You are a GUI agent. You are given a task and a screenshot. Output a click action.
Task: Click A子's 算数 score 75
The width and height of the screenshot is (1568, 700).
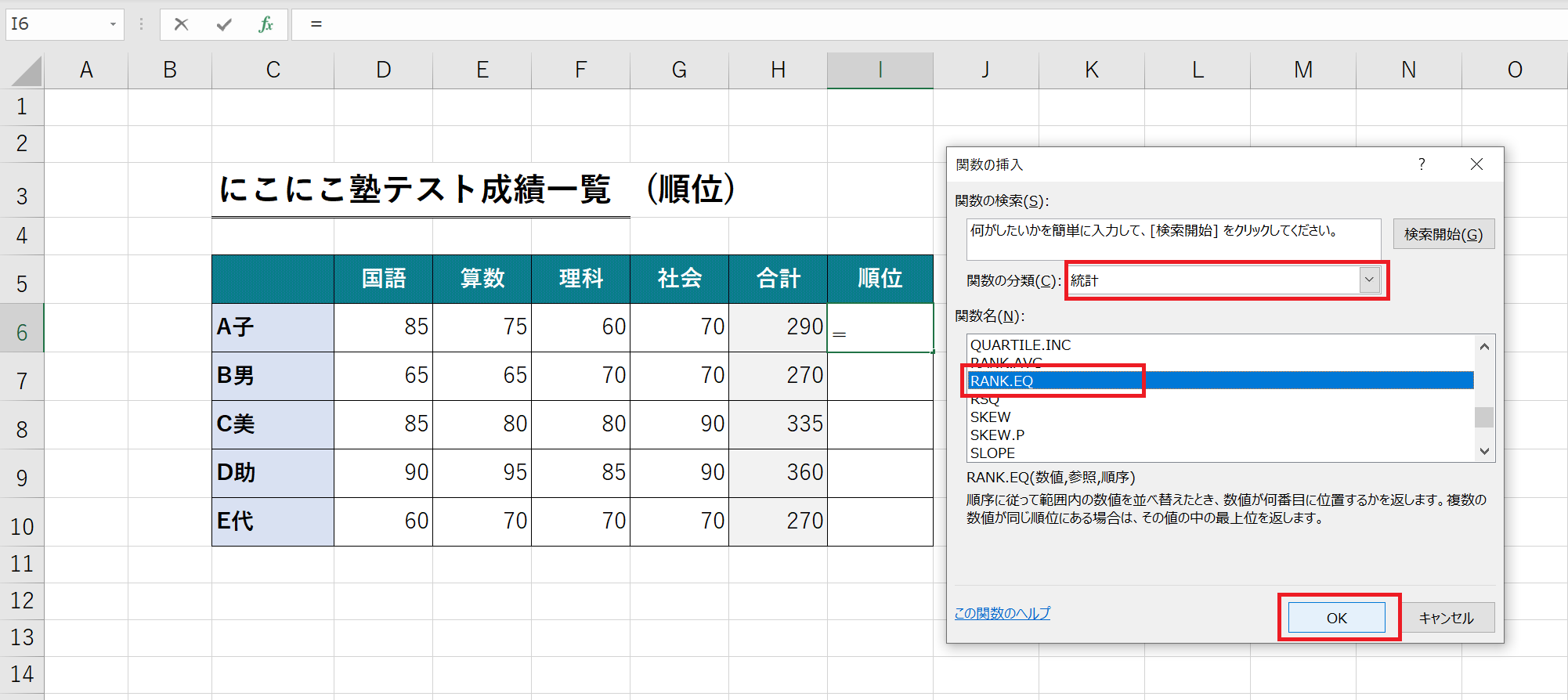[x=482, y=327]
